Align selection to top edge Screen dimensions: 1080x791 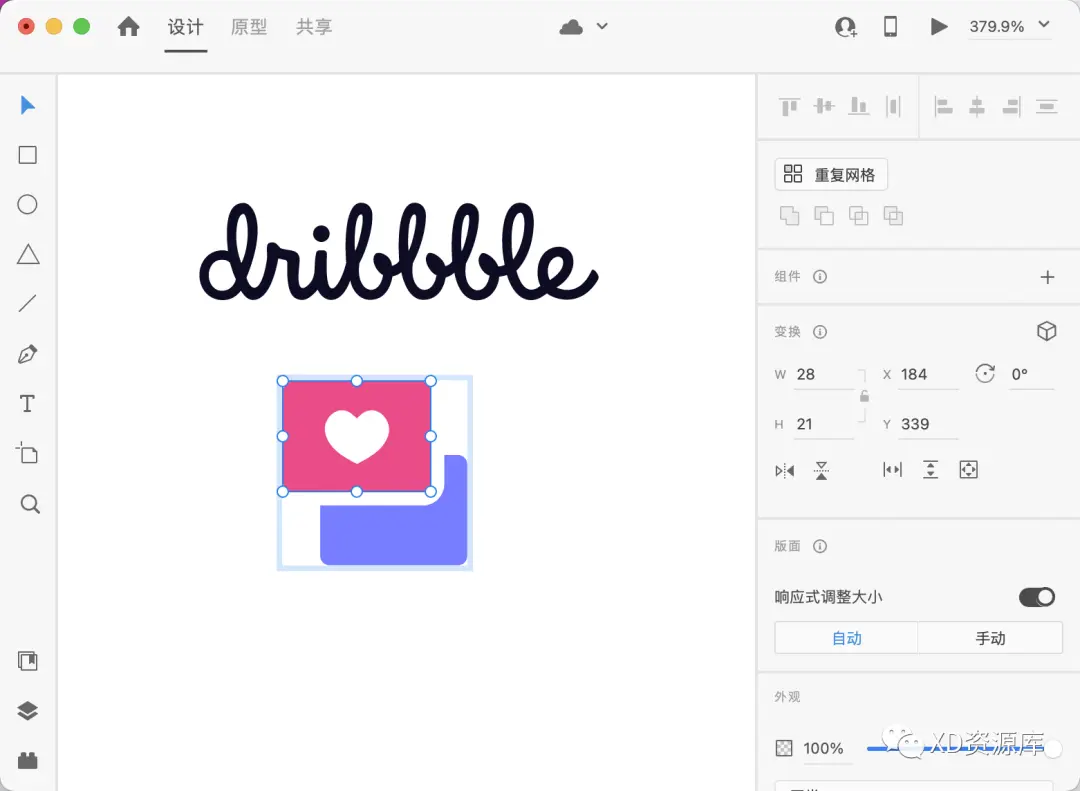coord(789,107)
